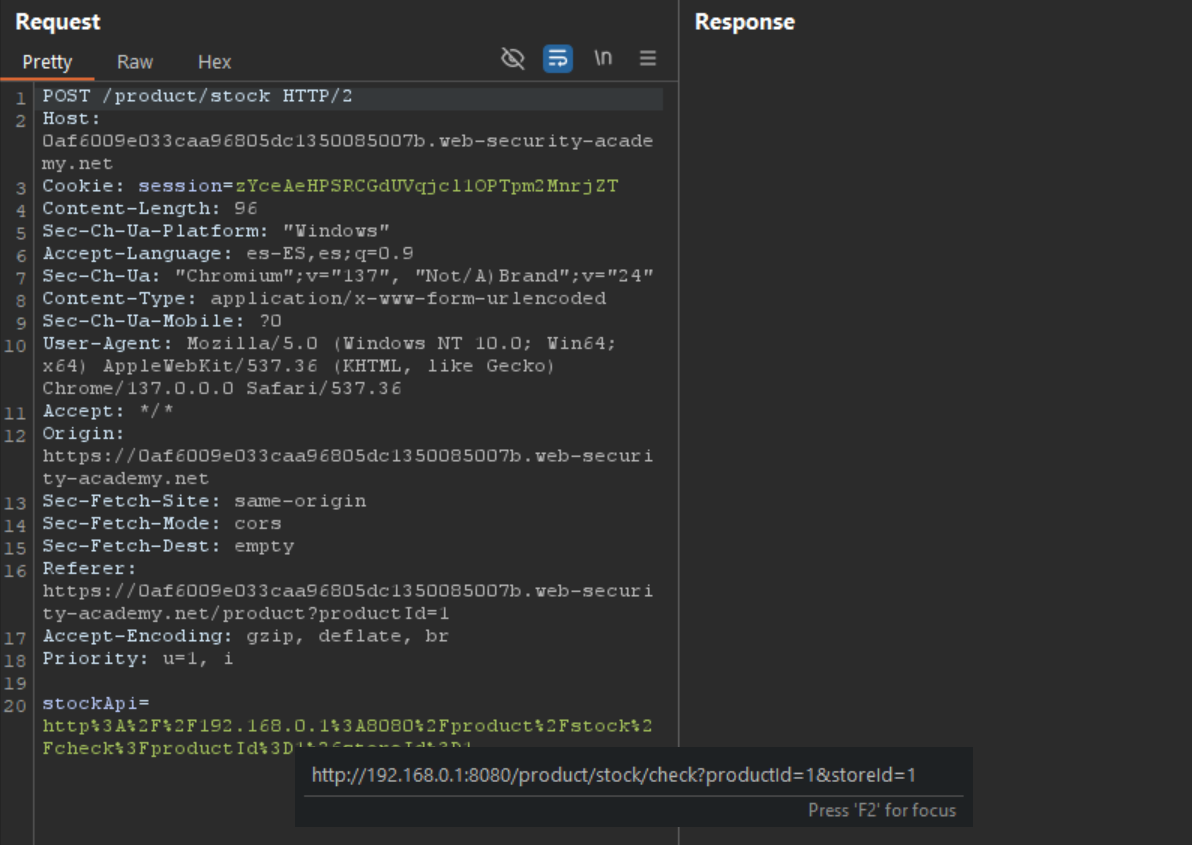Click the Content-Type header line

(x=323, y=298)
